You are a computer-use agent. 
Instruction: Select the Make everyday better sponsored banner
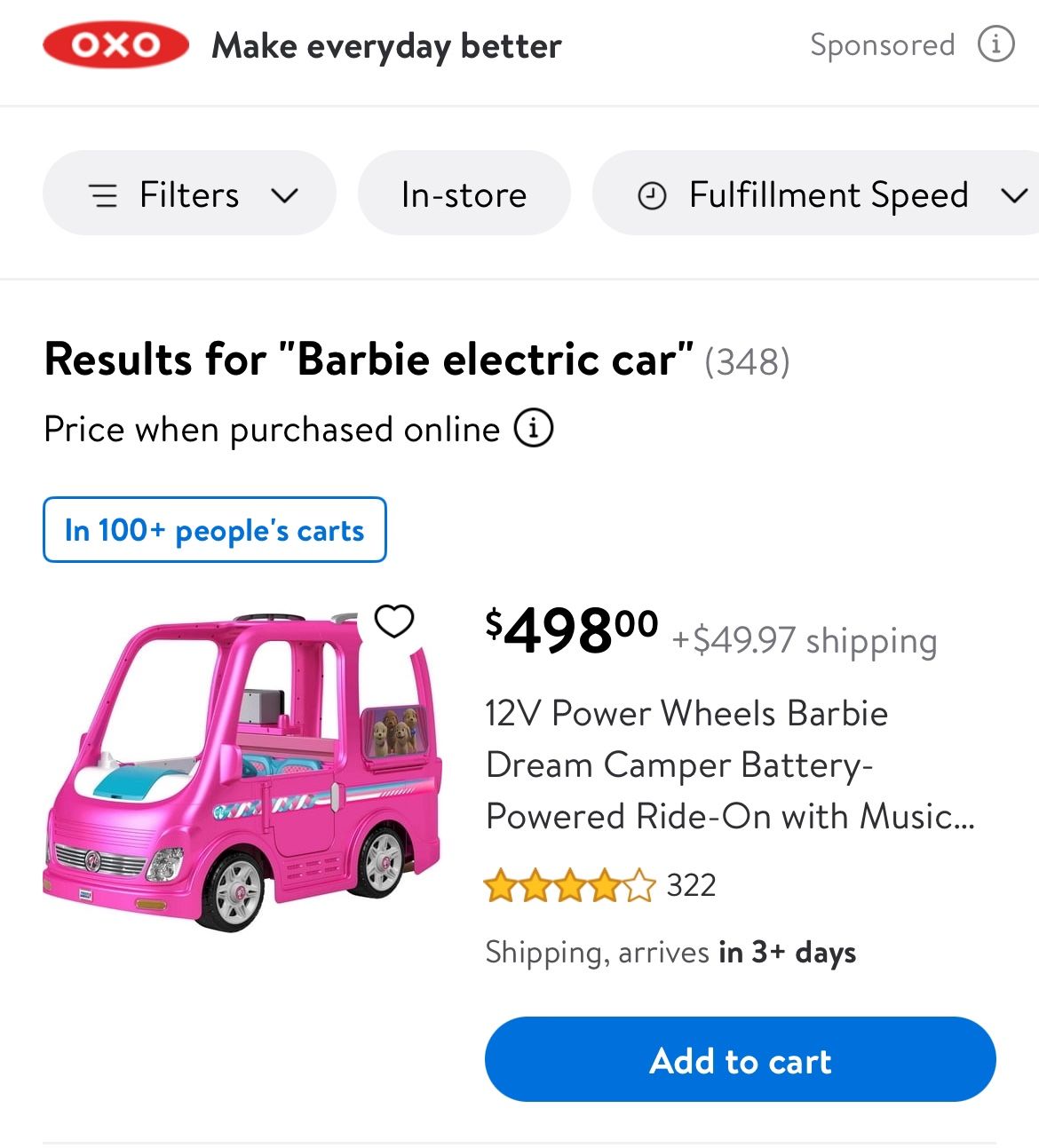[386, 45]
